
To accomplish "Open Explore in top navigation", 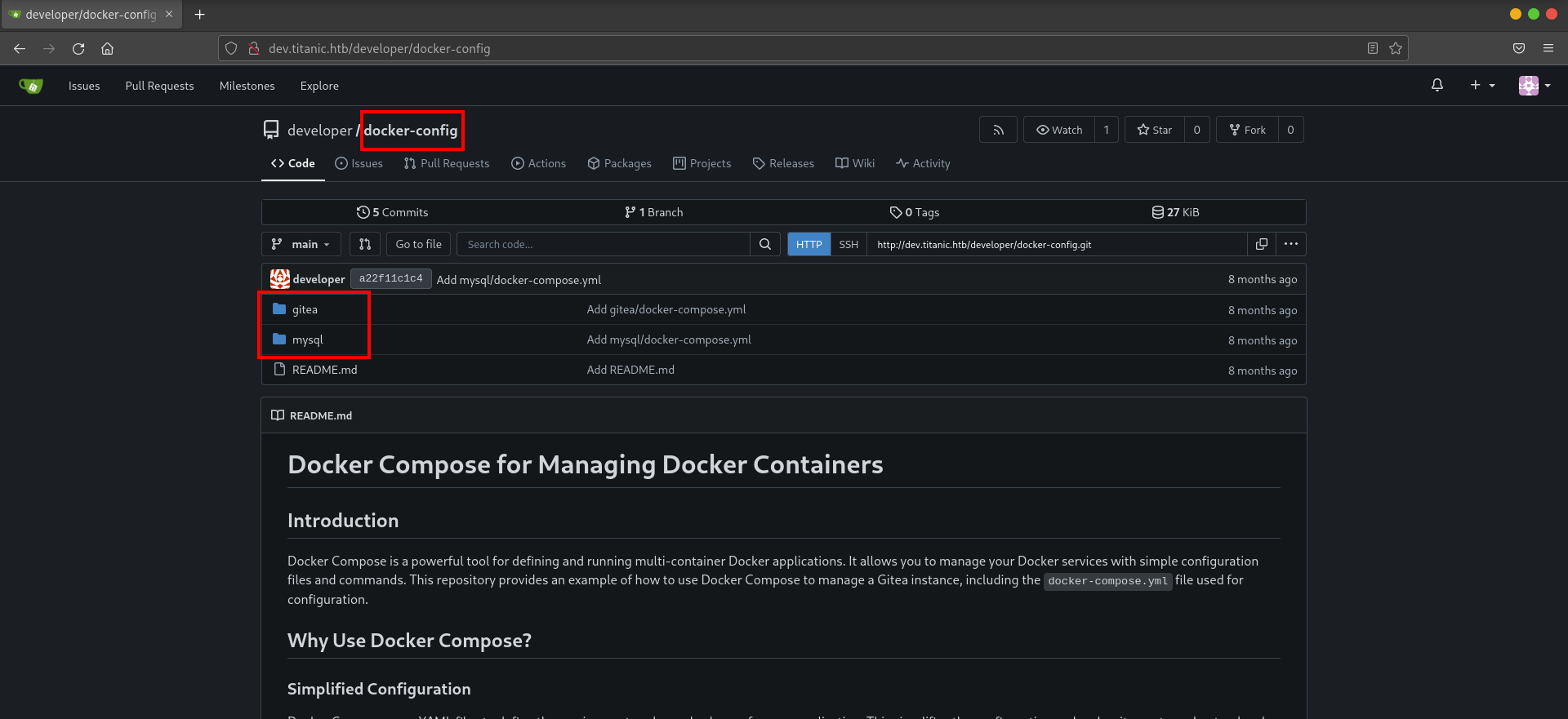I will click(319, 86).
